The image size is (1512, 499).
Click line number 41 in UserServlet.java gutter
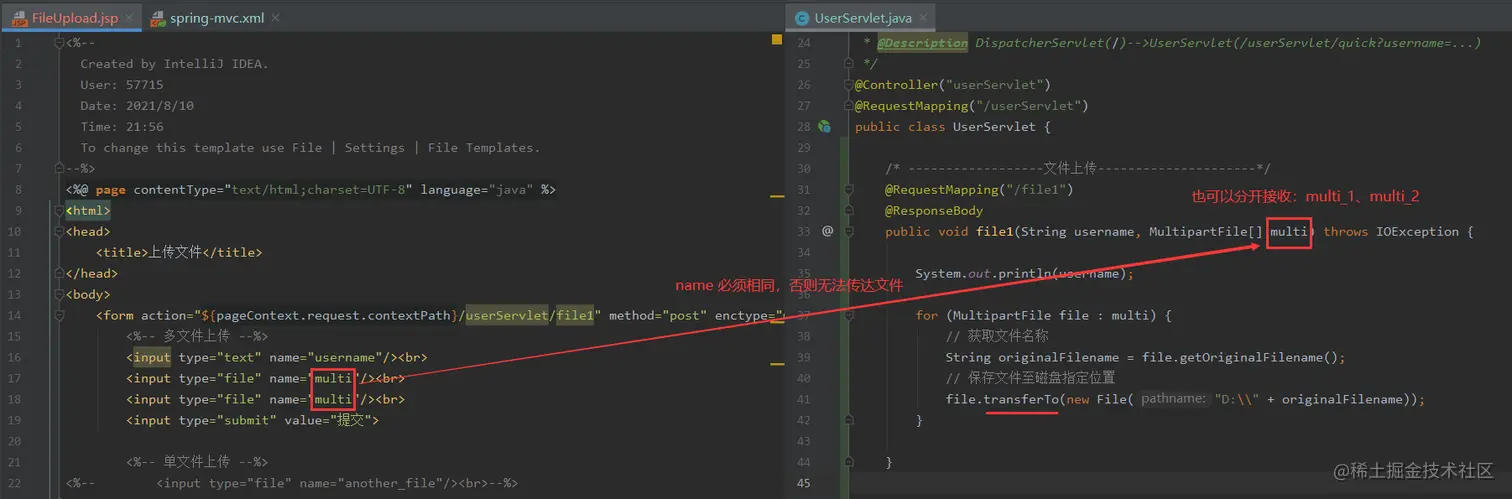click(x=802, y=399)
